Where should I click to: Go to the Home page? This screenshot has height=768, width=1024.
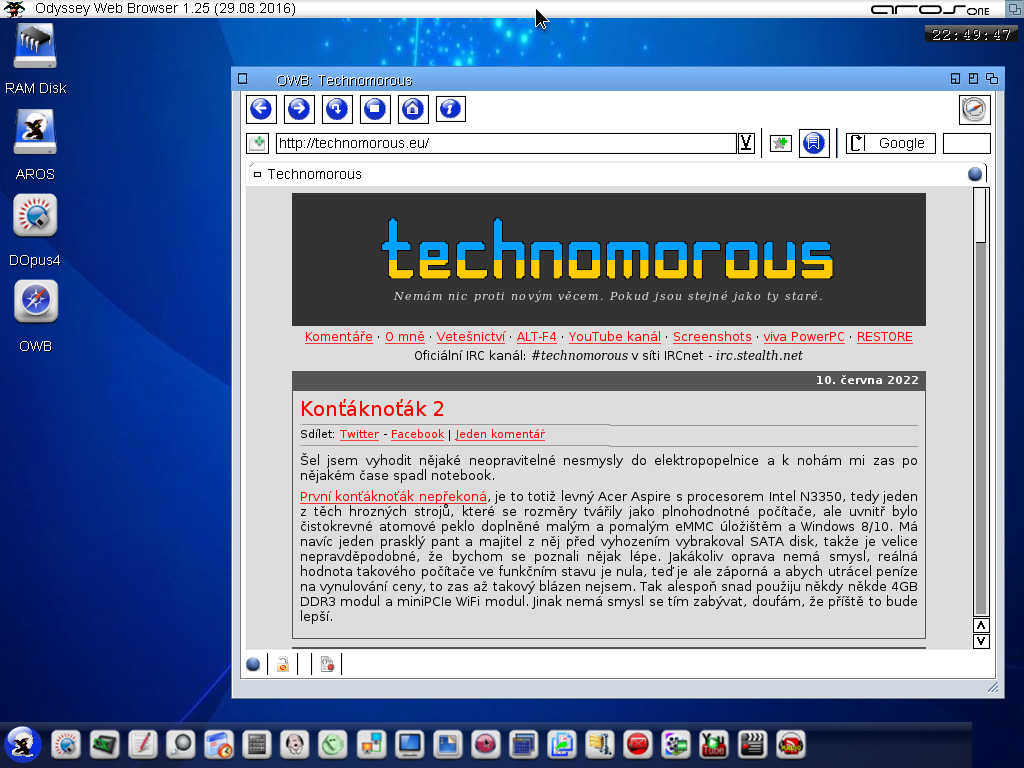point(413,109)
